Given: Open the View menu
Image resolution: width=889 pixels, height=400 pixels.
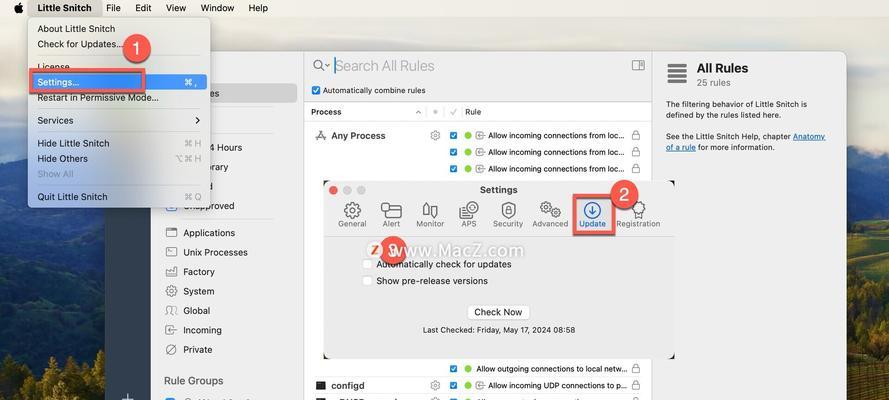Looking at the screenshot, I should point(176,8).
